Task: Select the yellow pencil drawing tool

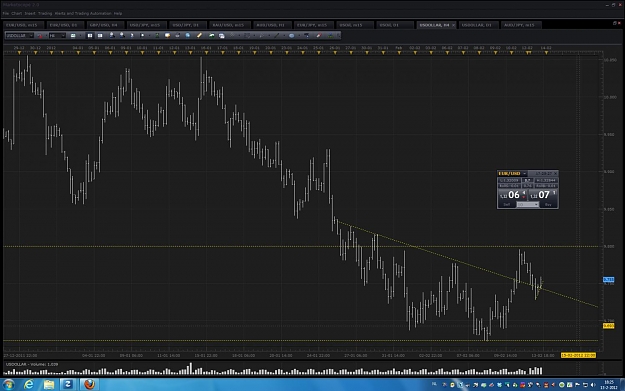Action: [x=199, y=35]
